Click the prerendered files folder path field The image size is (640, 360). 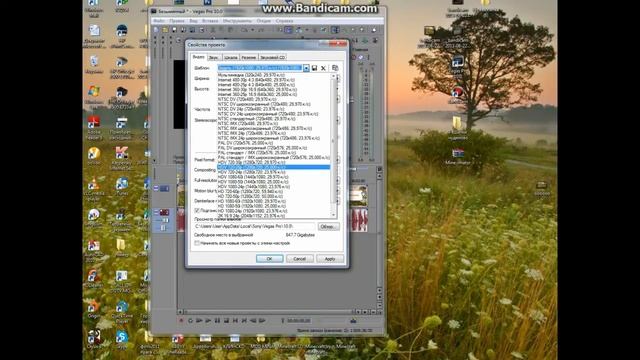tap(254, 227)
